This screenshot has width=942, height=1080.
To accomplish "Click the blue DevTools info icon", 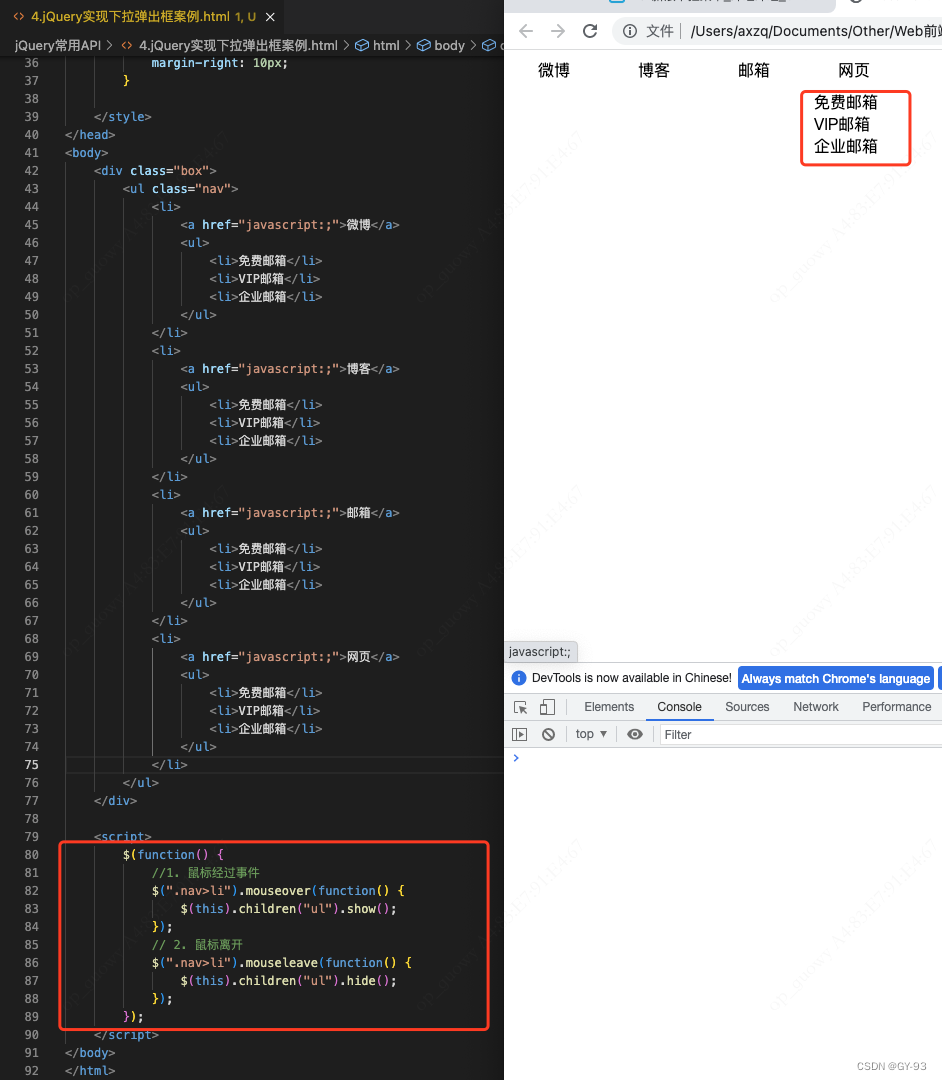I will [519, 678].
